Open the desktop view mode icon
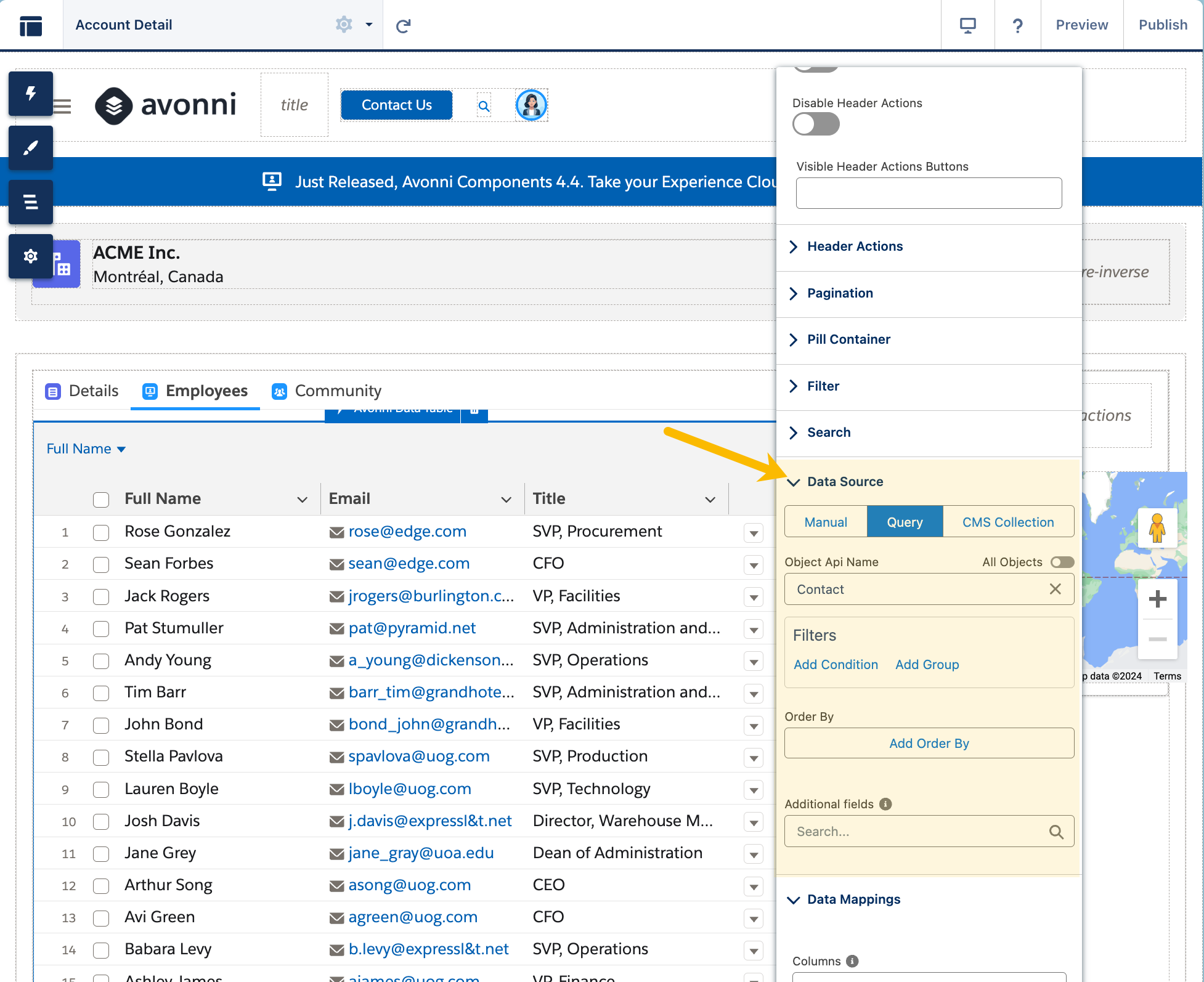This screenshot has height=982, width=1204. (967, 25)
